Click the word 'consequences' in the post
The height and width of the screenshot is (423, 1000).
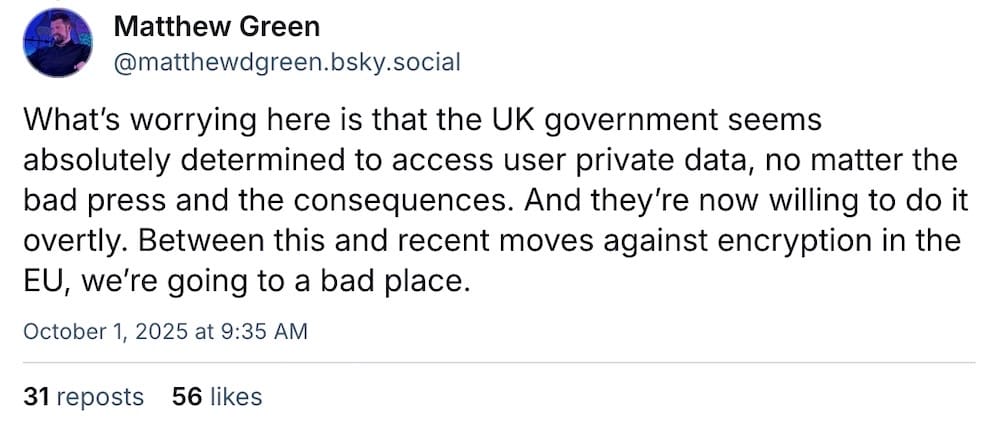(403, 200)
